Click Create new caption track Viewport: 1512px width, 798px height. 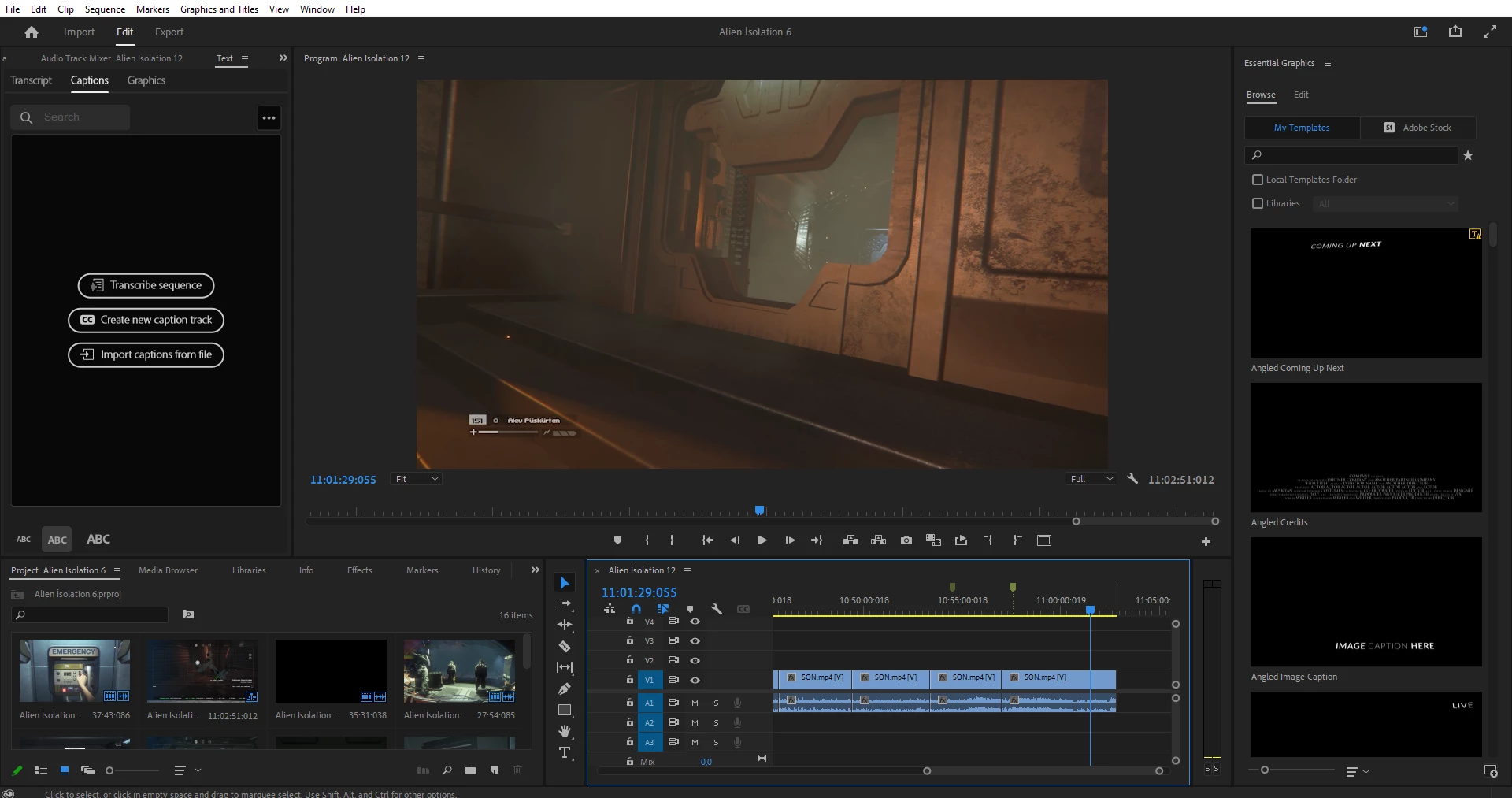pyautogui.click(x=146, y=320)
